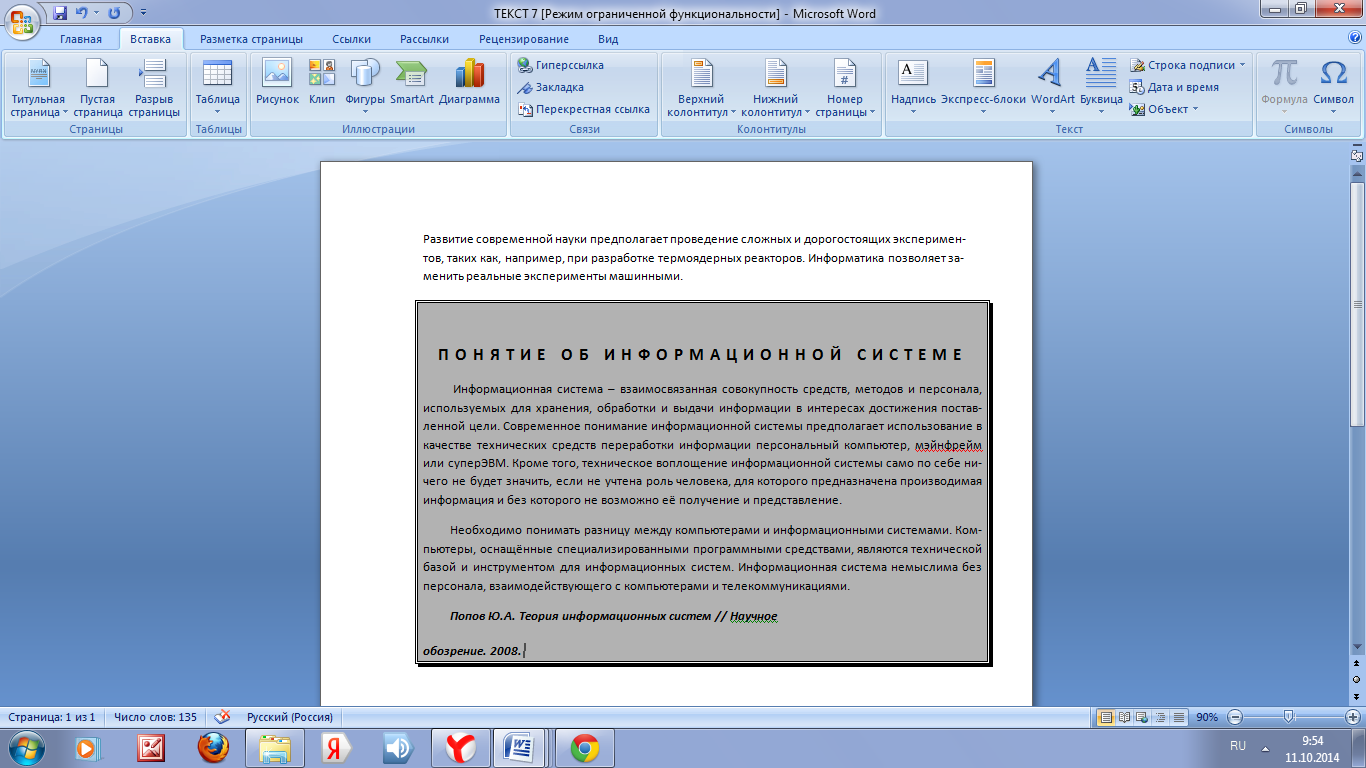1366x768 pixels.
Task: Switch to the Рецензирование tab
Action: [524, 39]
